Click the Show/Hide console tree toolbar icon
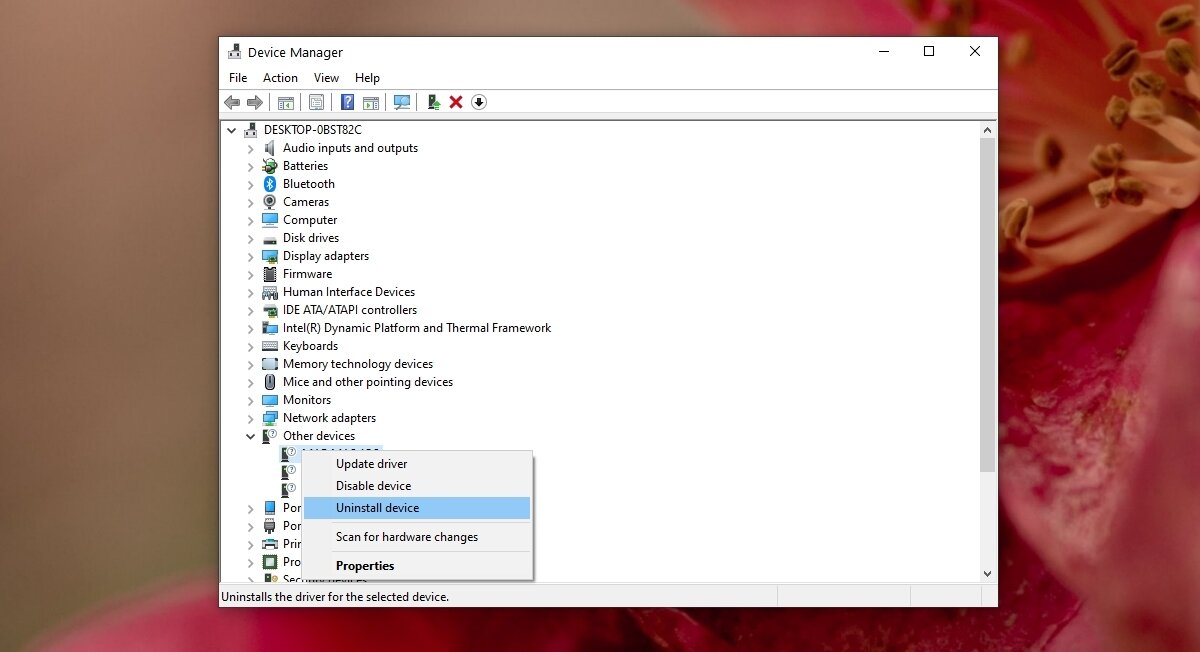The width and height of the screenshot is (1200, 652). [286, 101]
